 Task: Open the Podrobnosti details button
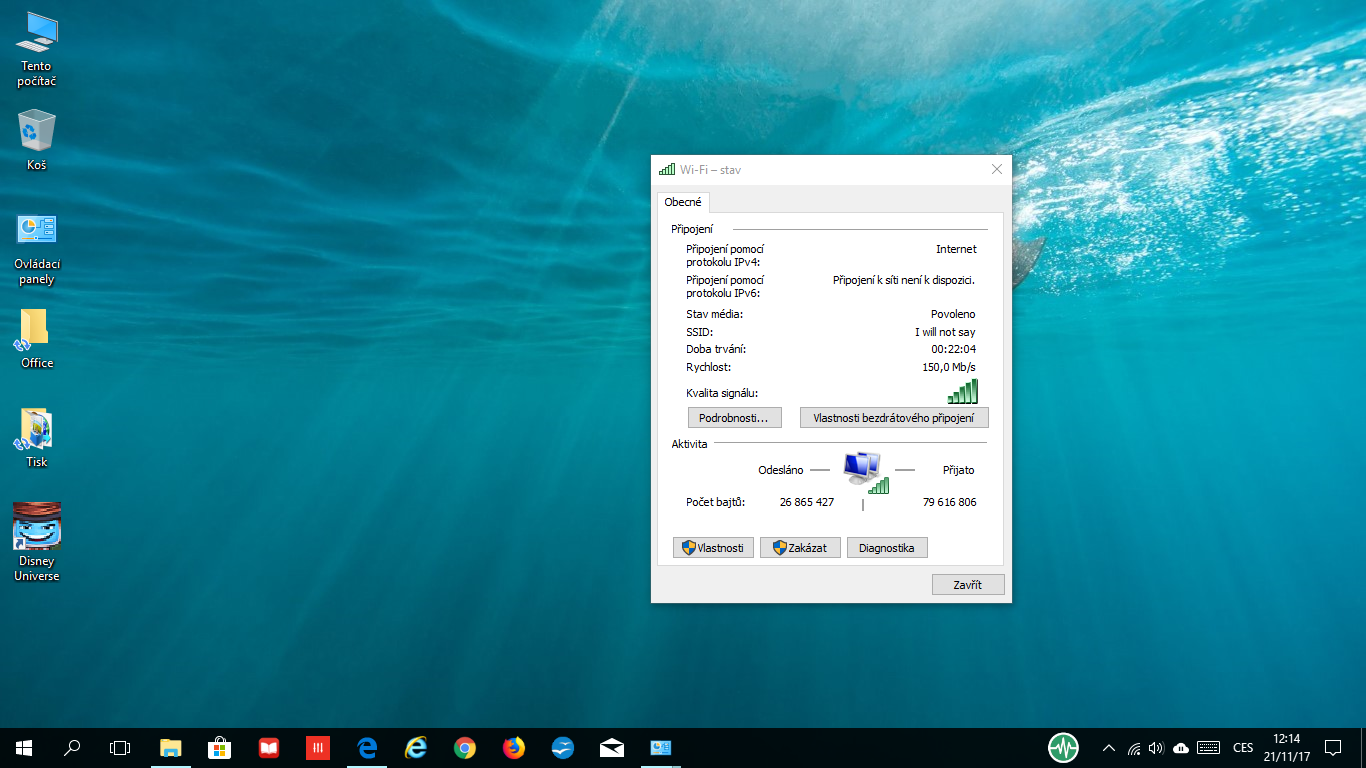click(733, 418)
